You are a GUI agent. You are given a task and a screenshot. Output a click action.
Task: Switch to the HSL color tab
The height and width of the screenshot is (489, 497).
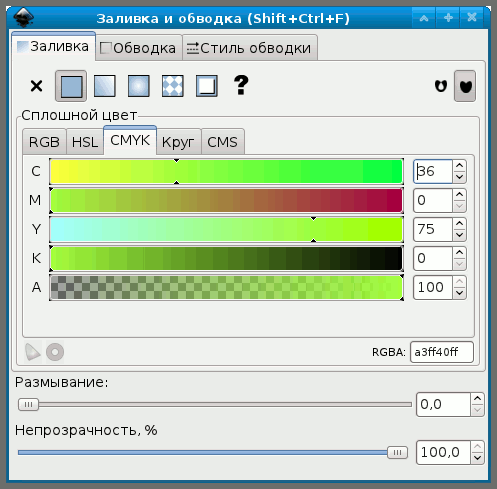pos(85,142)
